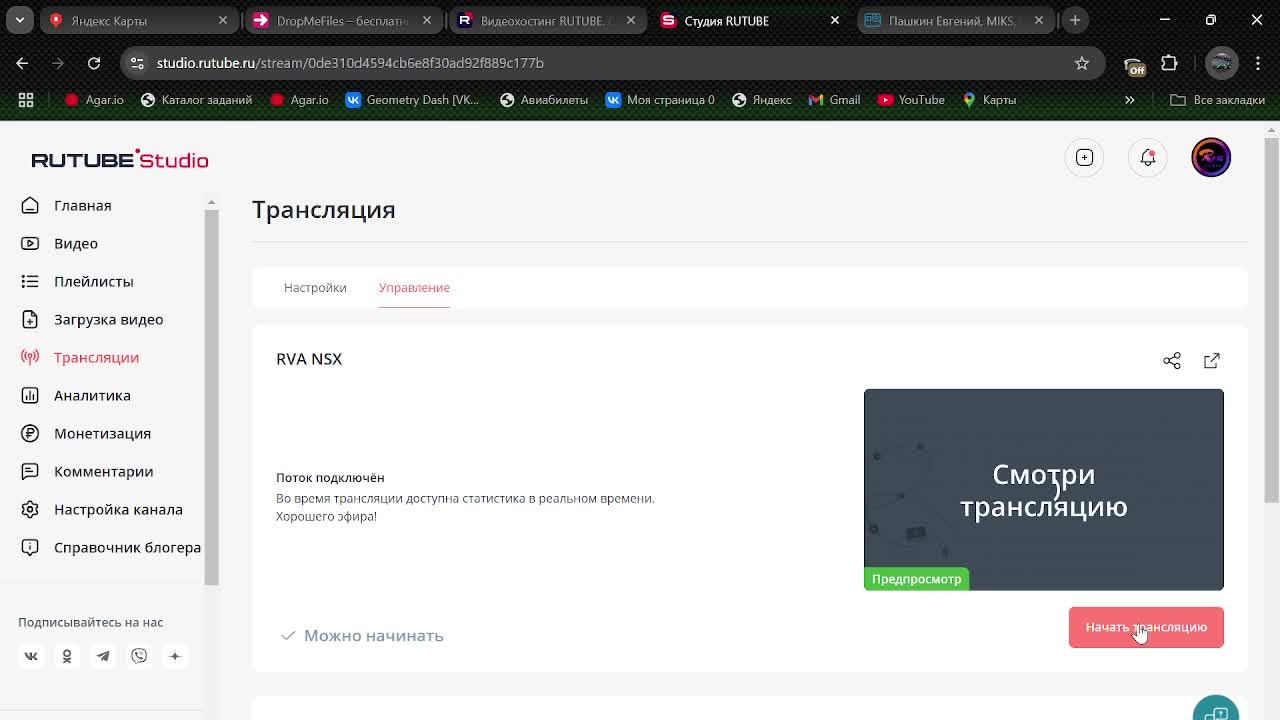
Task: Go to Плейлисты in the sidebar
Action: (x=77, y=281)
